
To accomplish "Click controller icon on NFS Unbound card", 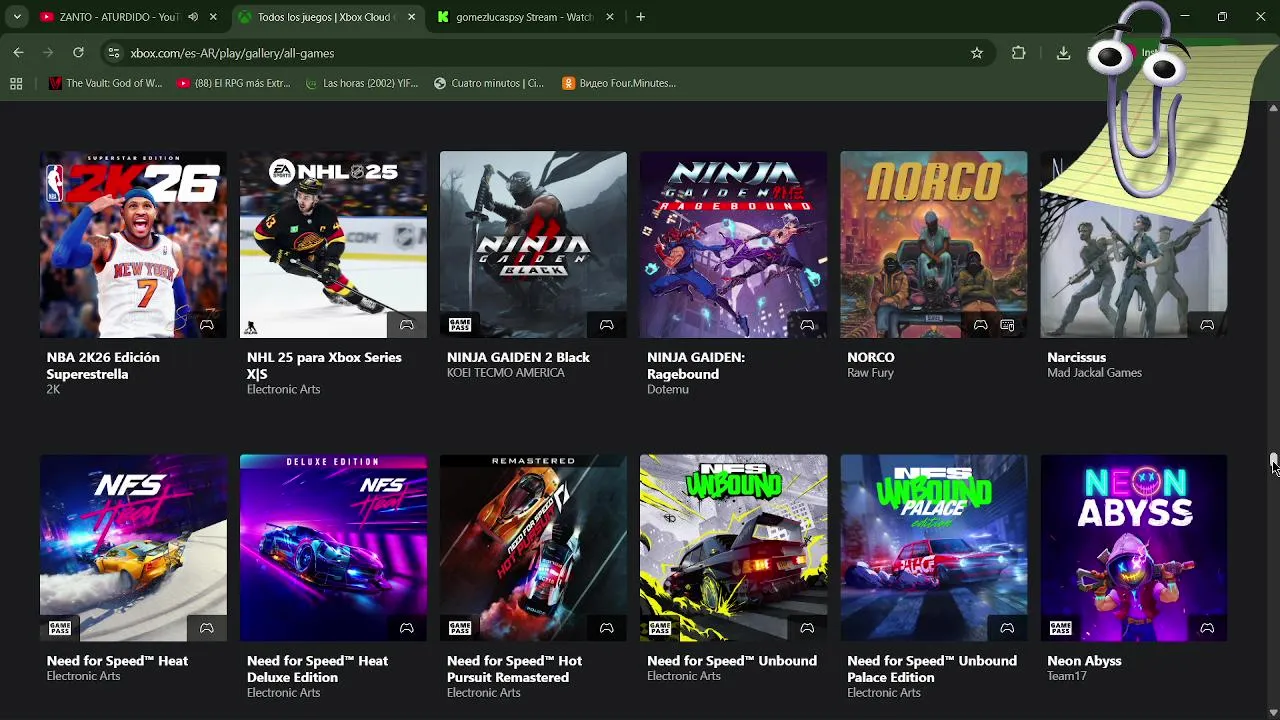I will tap(807, 628).
